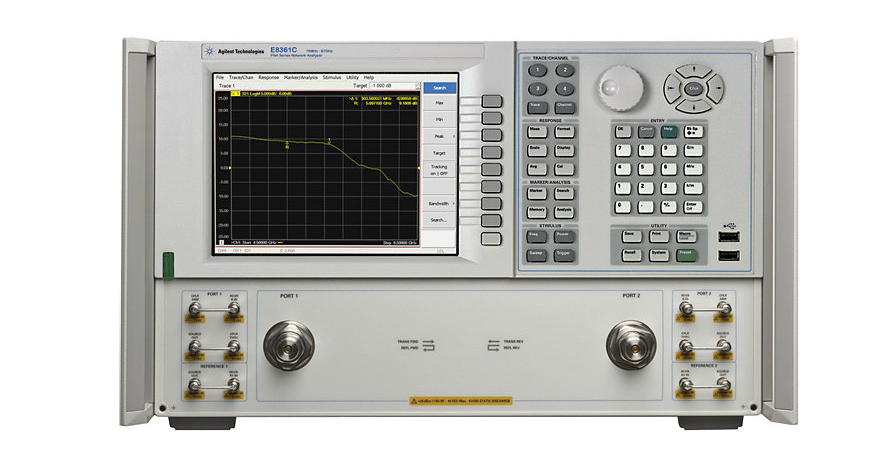Open the Help menu on the display
This screenshot has width=872, height=476.
click(x=369, y=77)
